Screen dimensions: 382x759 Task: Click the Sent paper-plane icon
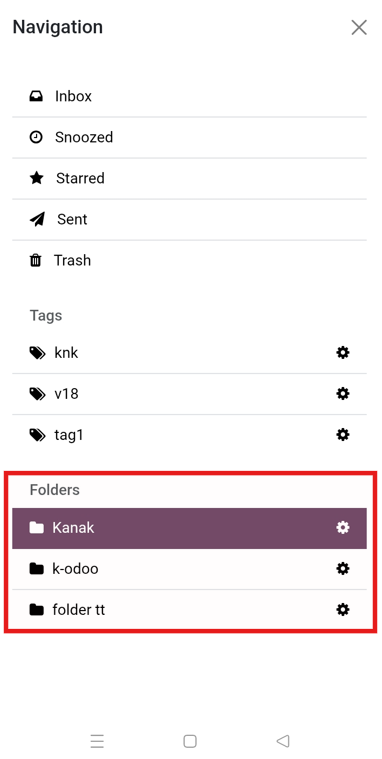tap(37, 219)
